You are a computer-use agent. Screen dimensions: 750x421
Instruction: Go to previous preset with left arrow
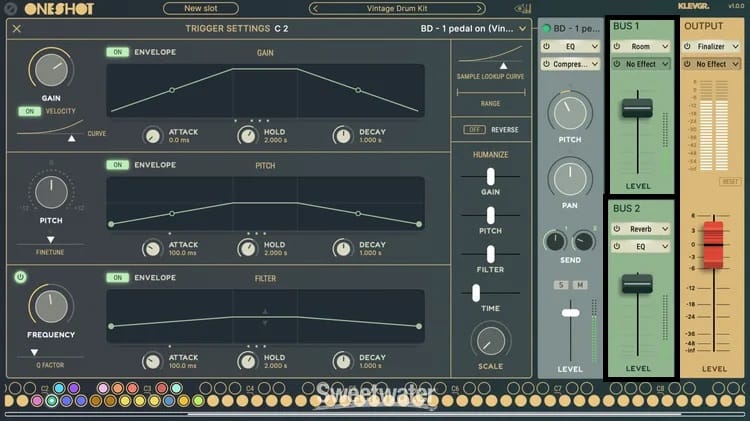(x=315, y=8)
